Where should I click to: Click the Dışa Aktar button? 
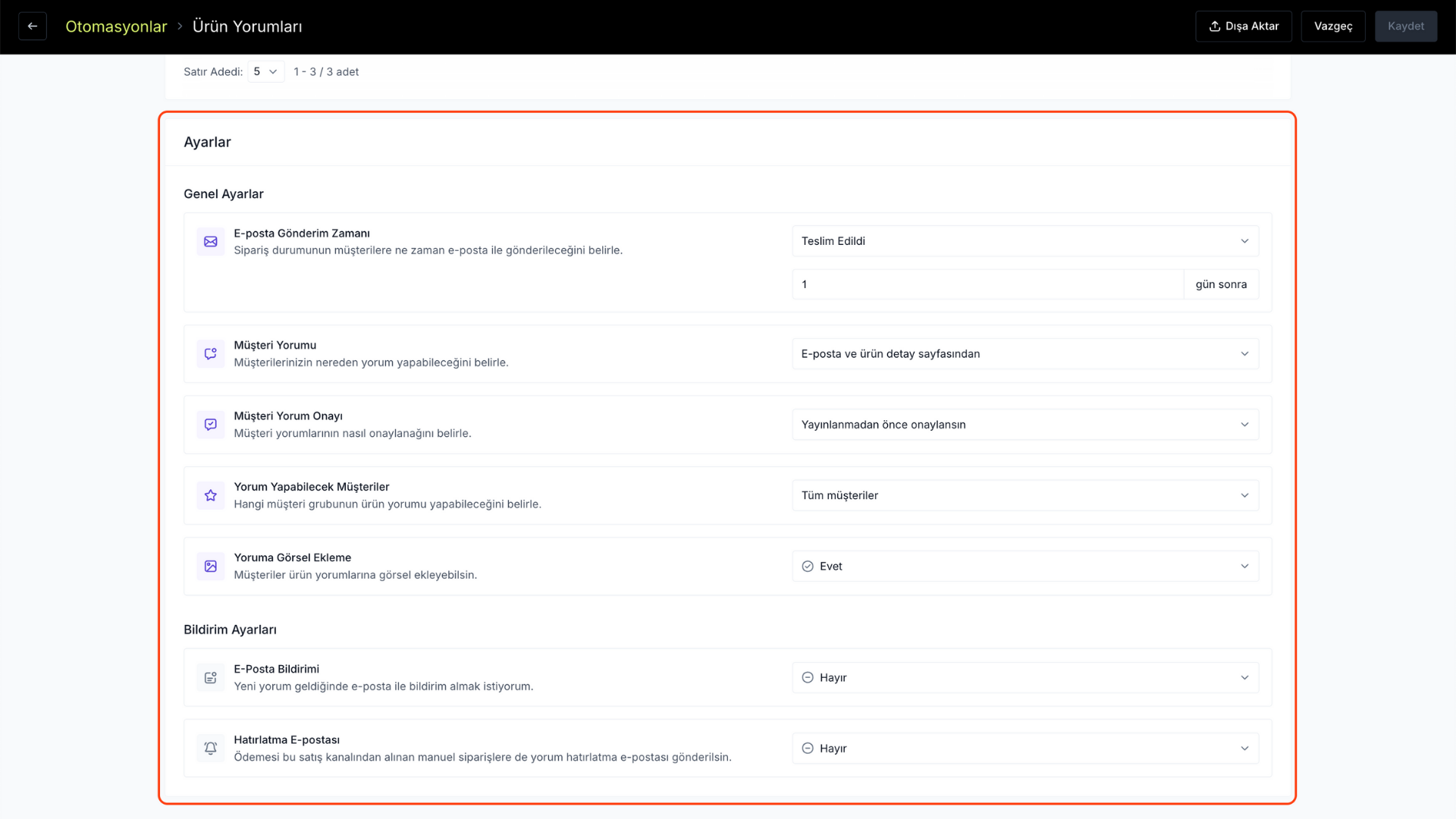1244,26
